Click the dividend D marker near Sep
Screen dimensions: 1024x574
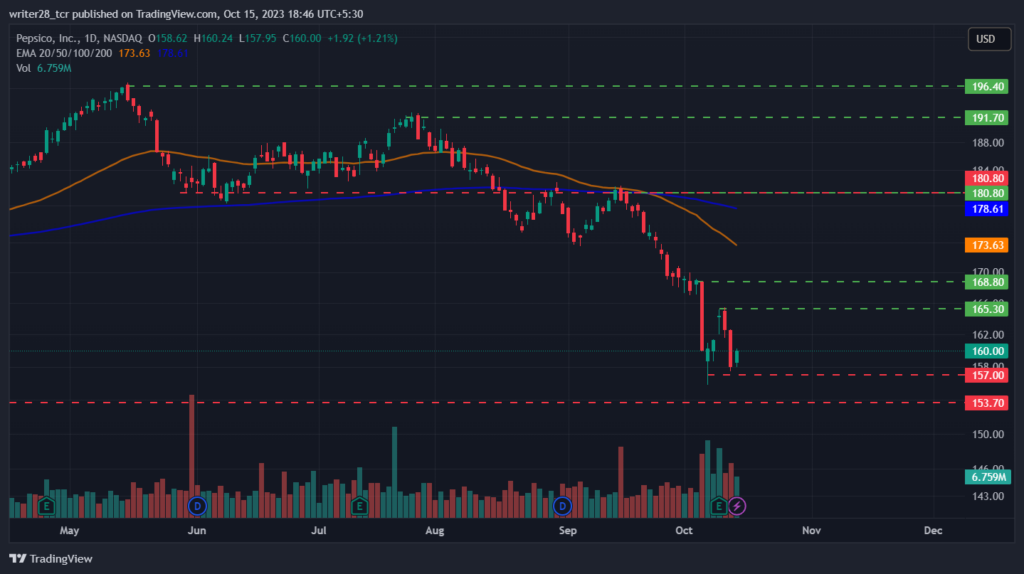tap(562, 506)
